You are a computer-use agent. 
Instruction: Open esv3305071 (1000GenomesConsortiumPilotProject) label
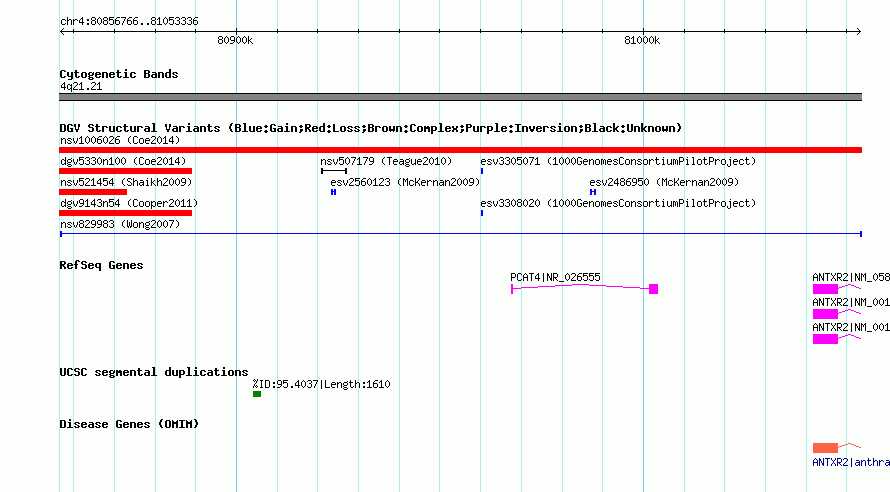click(x=618, y=161)
